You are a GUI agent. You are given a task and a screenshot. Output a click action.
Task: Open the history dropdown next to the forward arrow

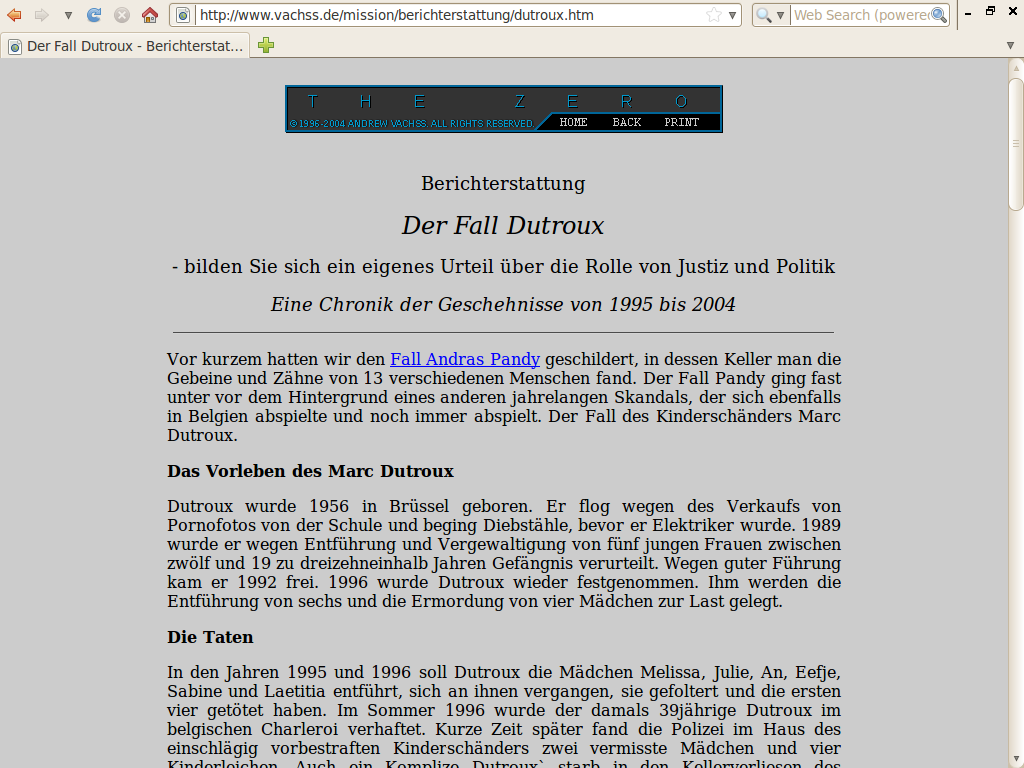coord(68,15)
